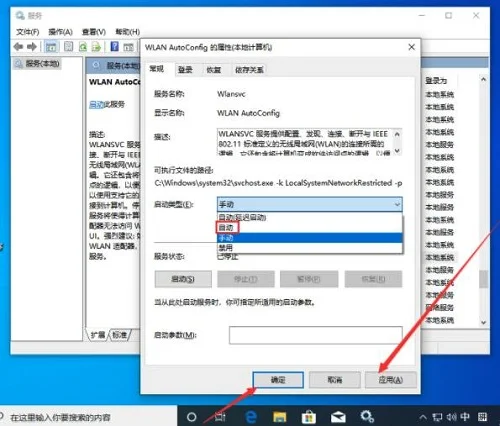500x426 pixels.
Task: Click services list scroll-up arrow
Action: click(483, 80)
